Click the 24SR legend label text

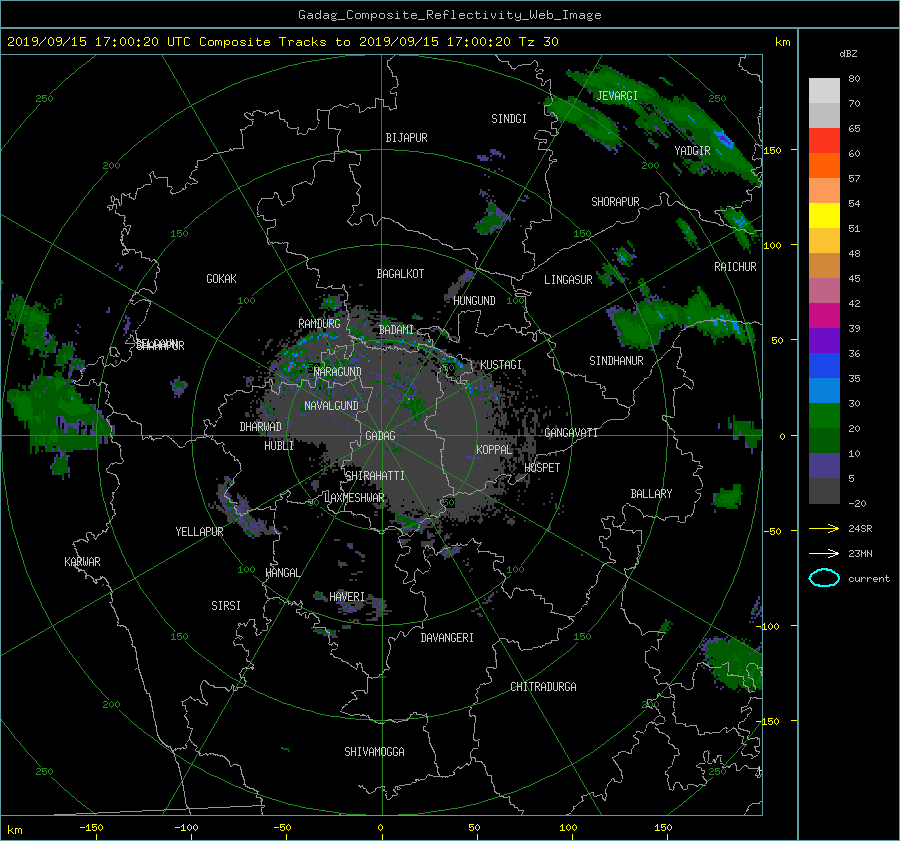click(x=860, y=528)
